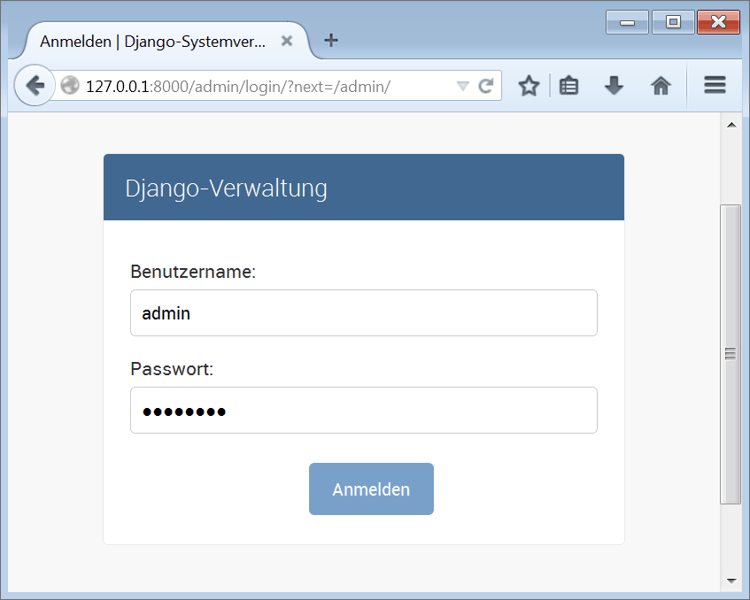The width and height of the screenshot is (750, 600).
Task: Reload the current page
Action: (486, 86)
